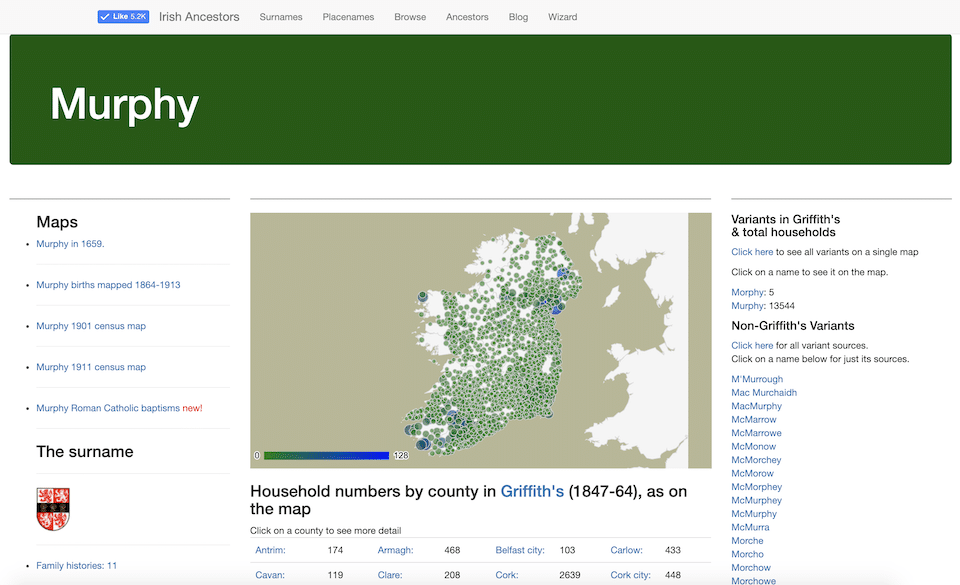Select Antrim county in the table
Image resolution: width=960 pixels, height=585 pixels.
tap(271, 550)
